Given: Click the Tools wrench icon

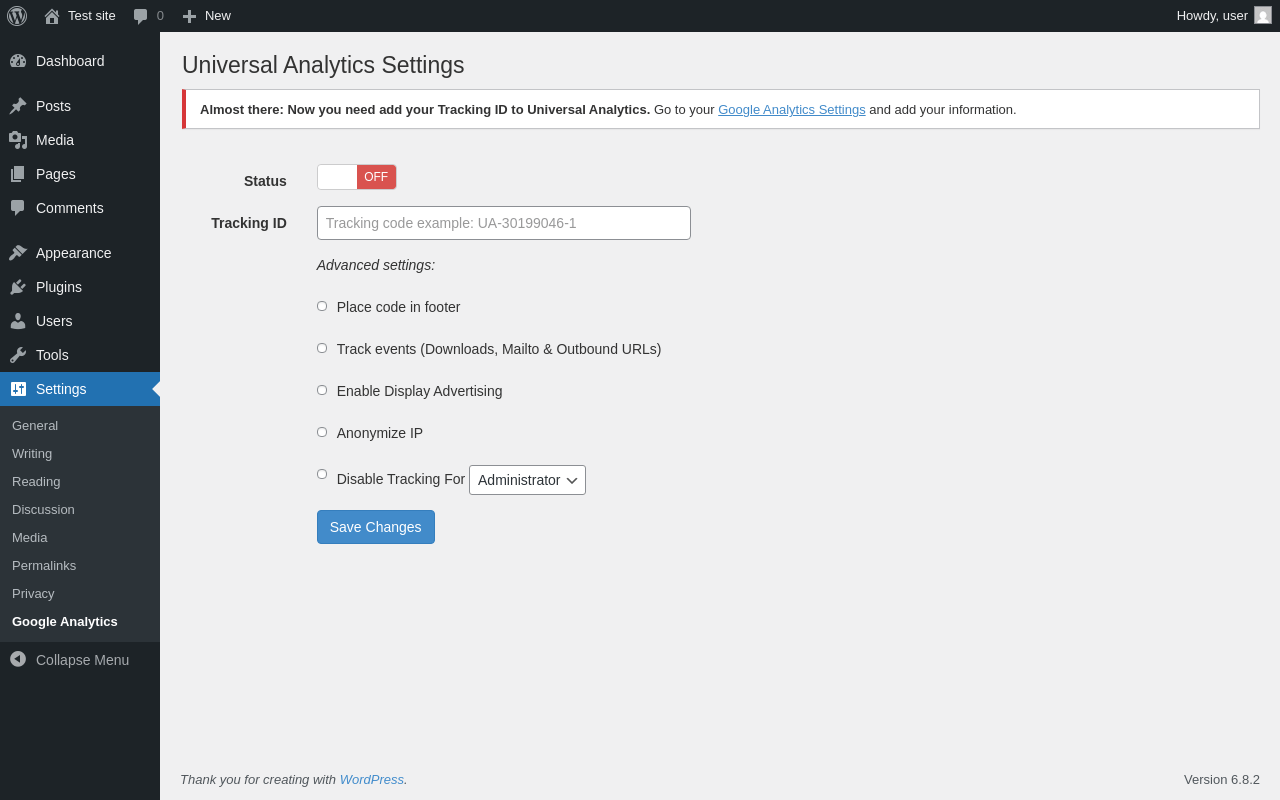Looking at the screenshot, I should (18, 355).
